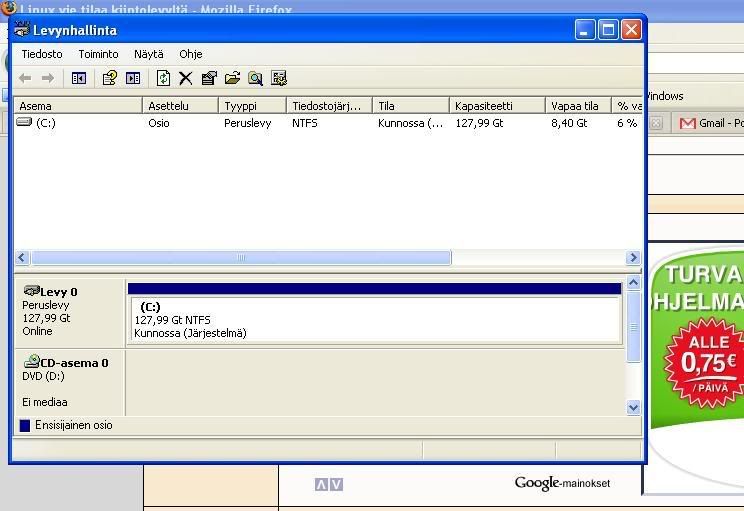Image resolution: width=744 pixels, height=511 pixels.
Task: Click the Refresh toolbar icon
Action: [163, 78]
